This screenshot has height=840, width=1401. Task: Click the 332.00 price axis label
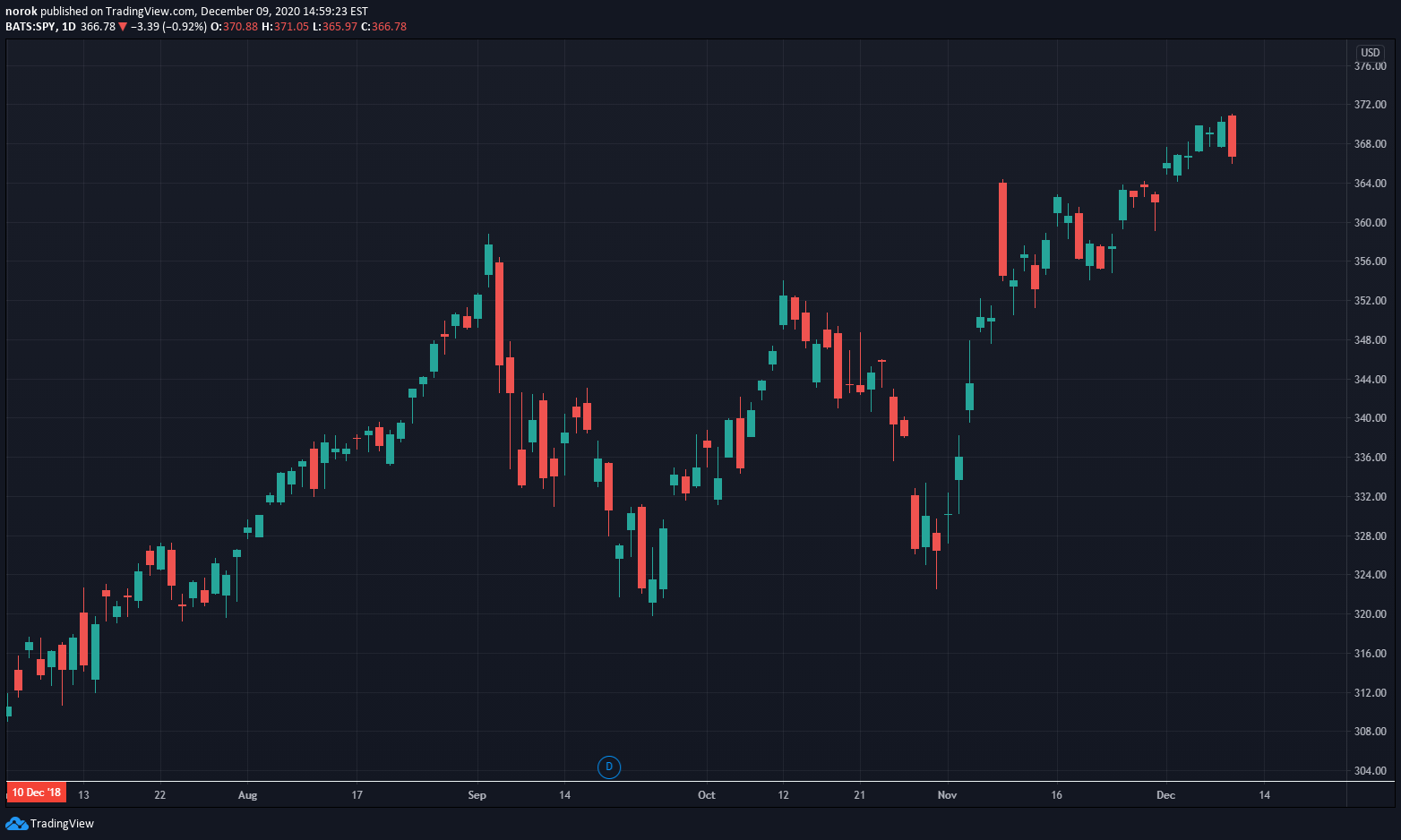coord(1370,497)
